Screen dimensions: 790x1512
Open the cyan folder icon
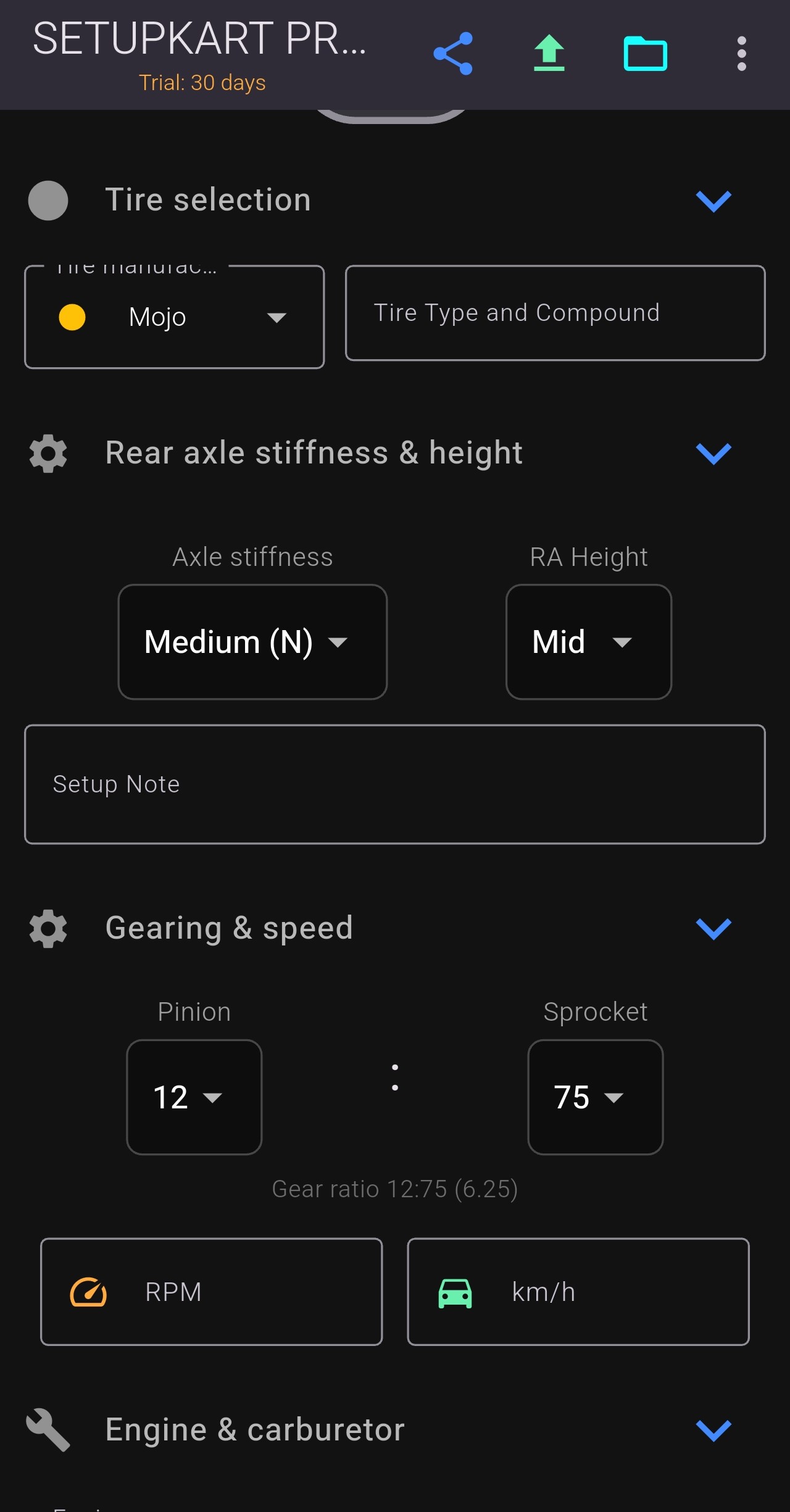tap(645, 54)
